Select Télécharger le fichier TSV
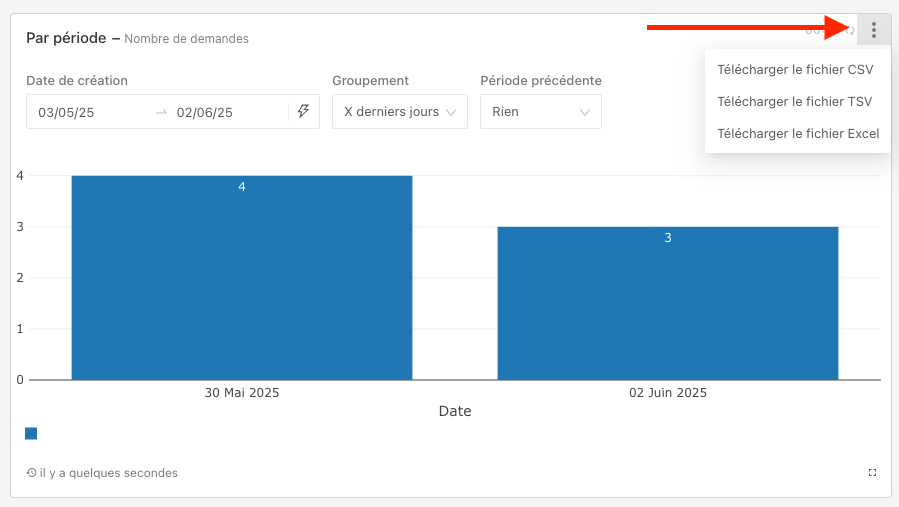This screenshot has height=507, width=899. (794, 101)
